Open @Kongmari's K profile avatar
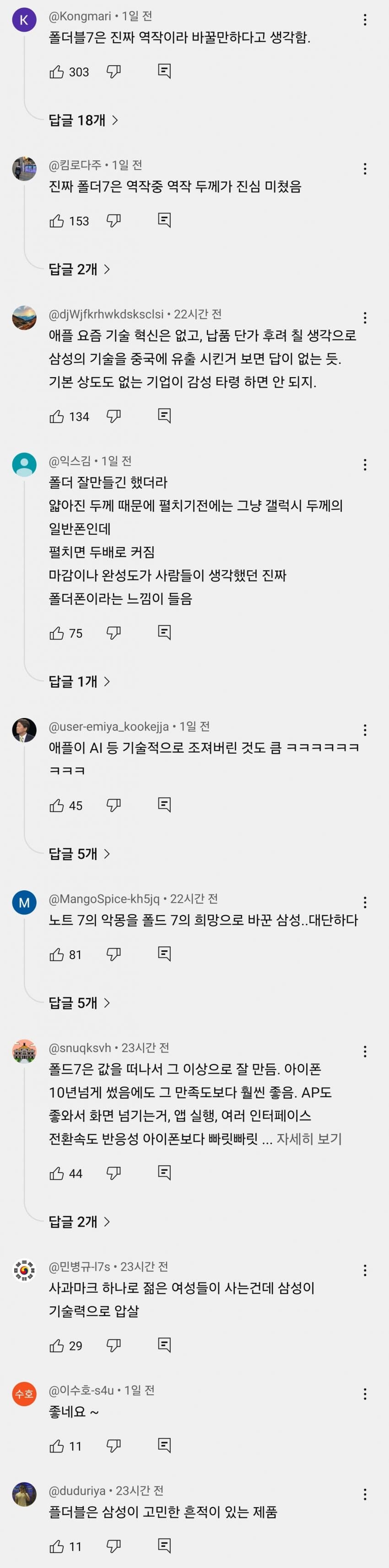This screenshot has width=389, height=1568. [x=24, y=20]
